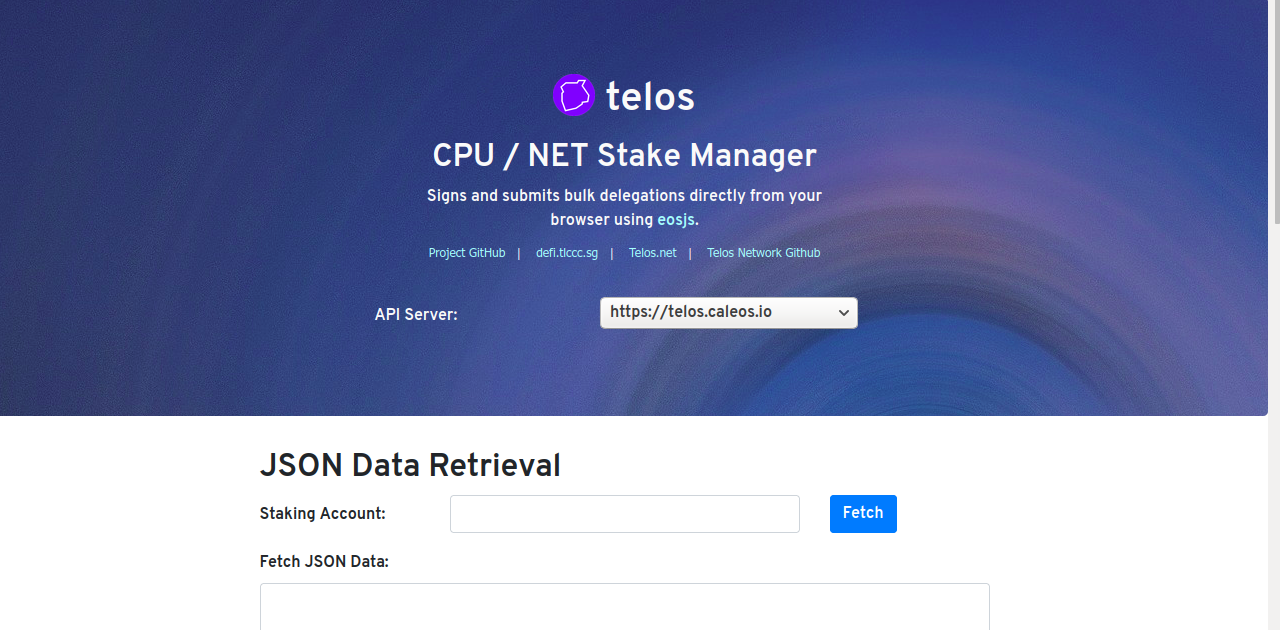The height and width of the screenshot is (630, 1280).
Task: Click the Staking Account label
Action: 322,513
